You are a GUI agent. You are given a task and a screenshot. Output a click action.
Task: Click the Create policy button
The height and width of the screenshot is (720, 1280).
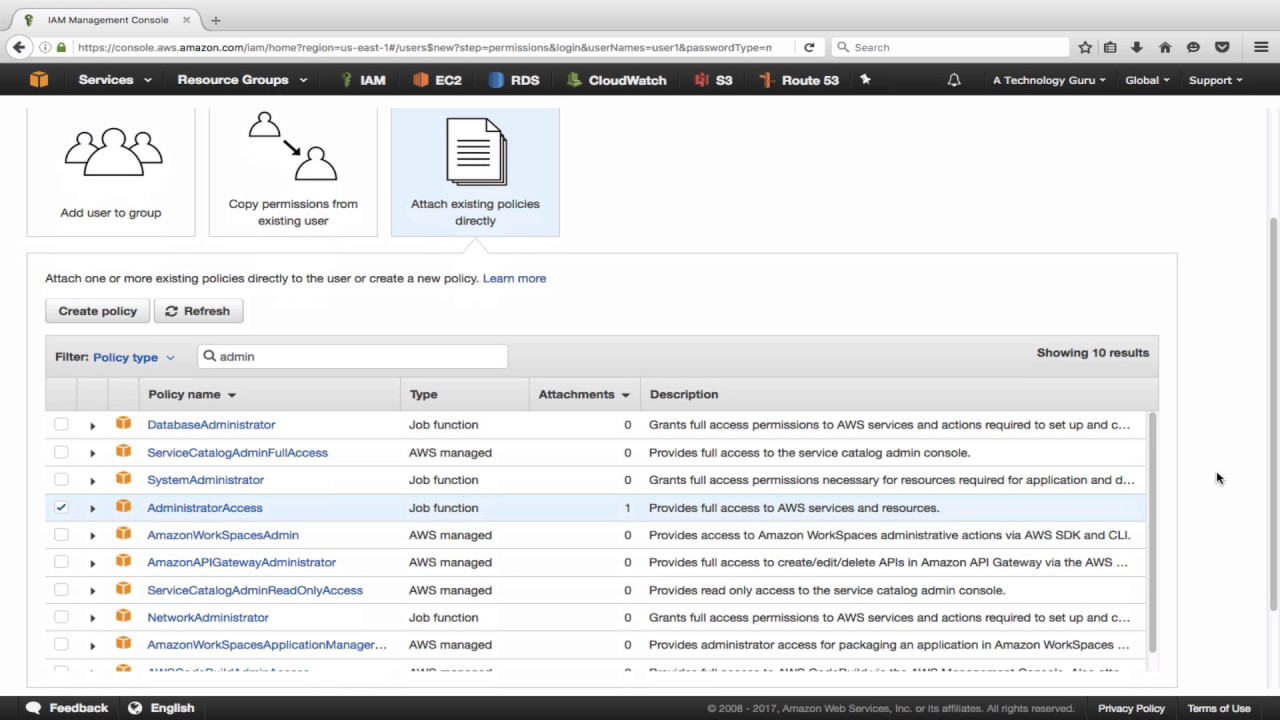[97, 311]
